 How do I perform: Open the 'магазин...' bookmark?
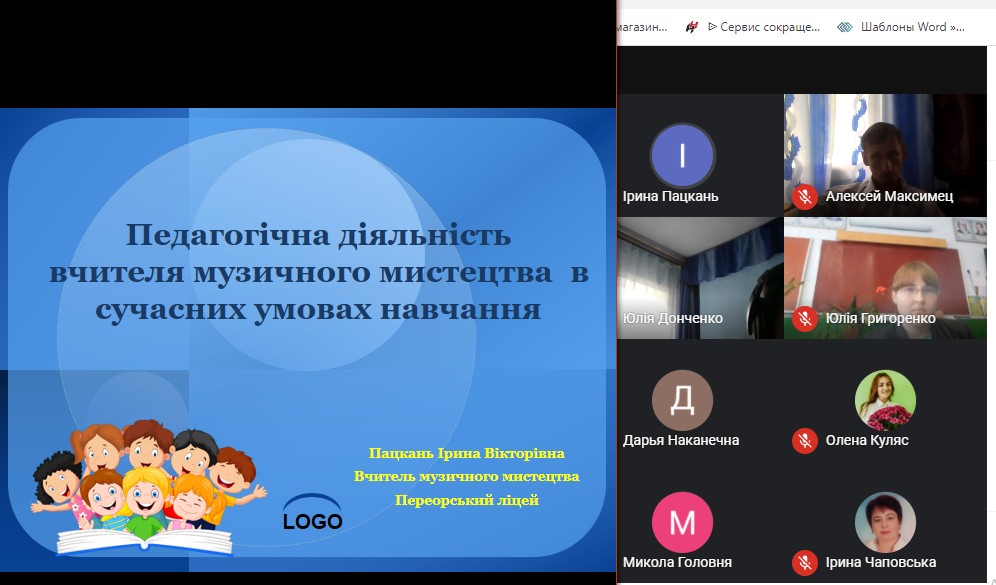[x=643, y=27]
